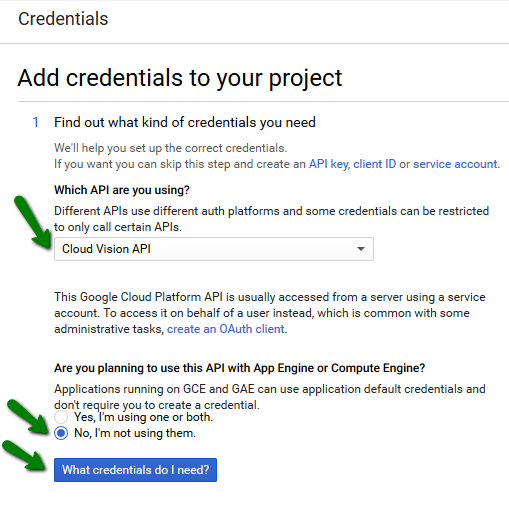Click the App Engine or Compute Engine question
This screenshot has width=509, height=506.
click(239, 368)
